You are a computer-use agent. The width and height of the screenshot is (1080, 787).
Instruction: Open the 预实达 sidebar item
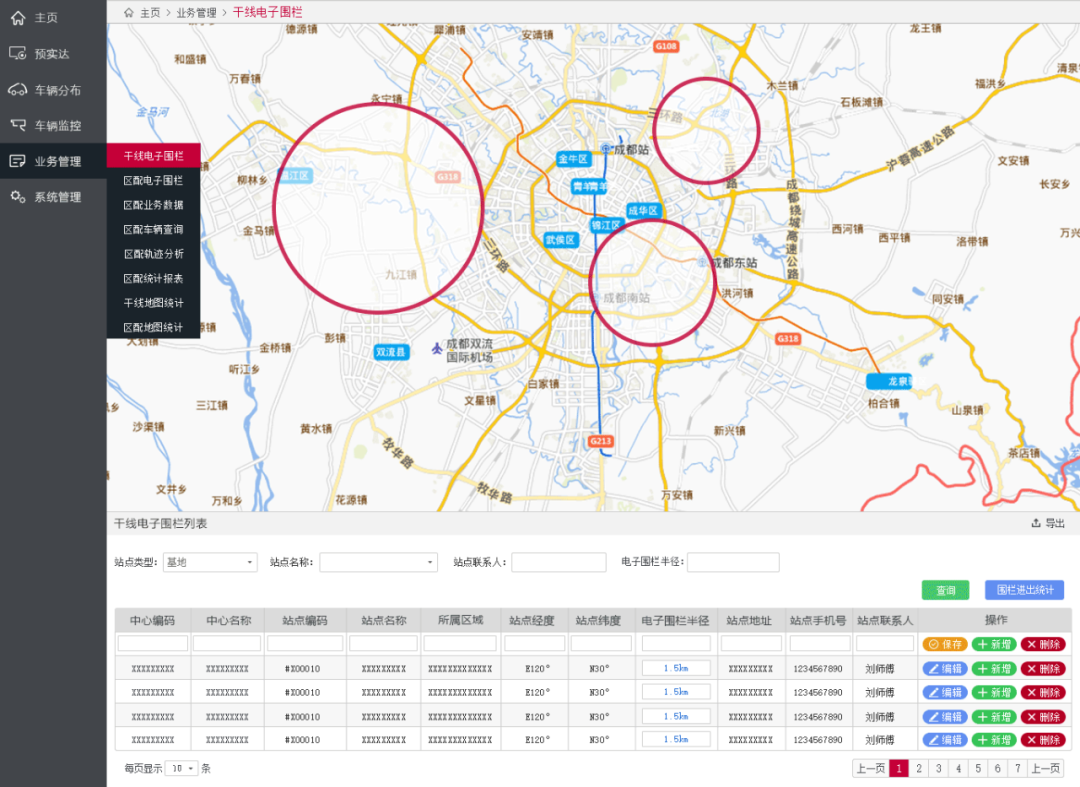(x=53, y=54)
